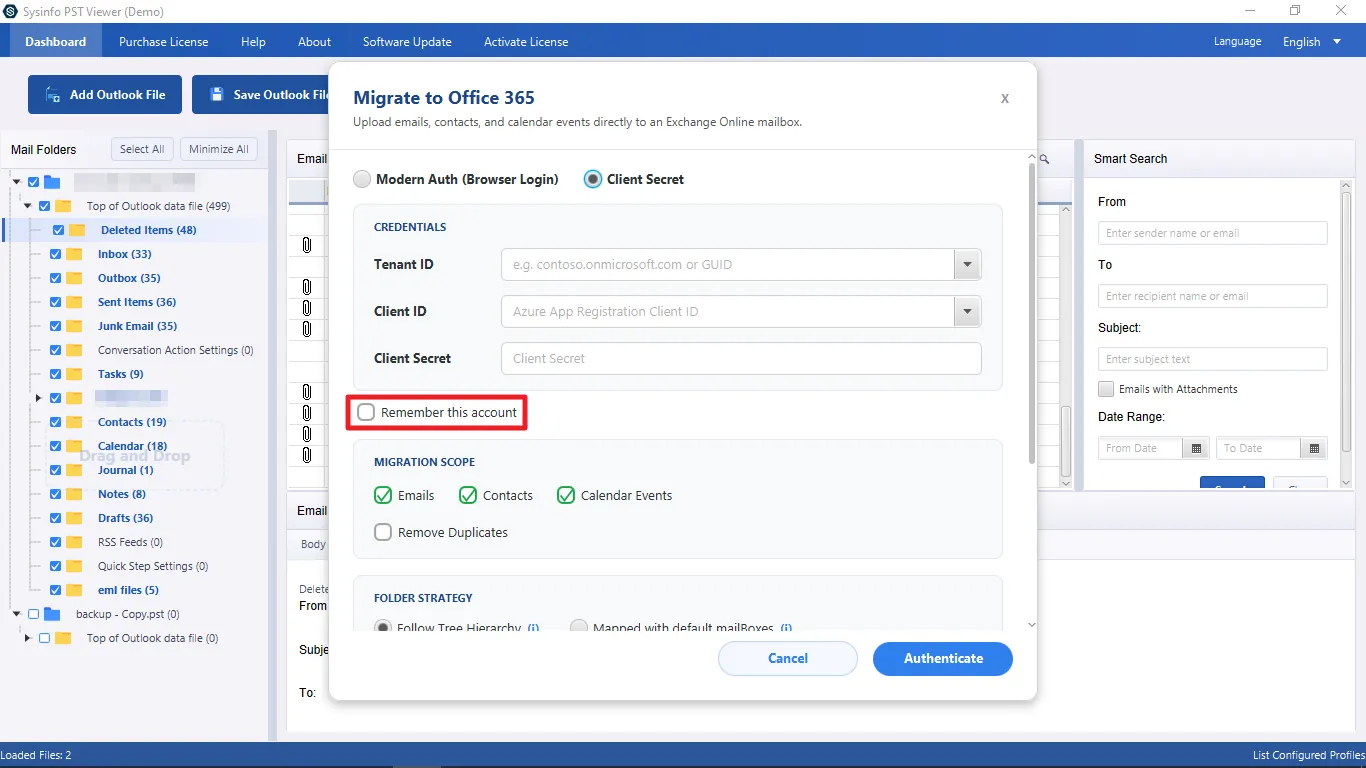The height and width of the screenshot is (768, 1366).
Task: Click the Drafts folder icon
Action: point(74,518)
